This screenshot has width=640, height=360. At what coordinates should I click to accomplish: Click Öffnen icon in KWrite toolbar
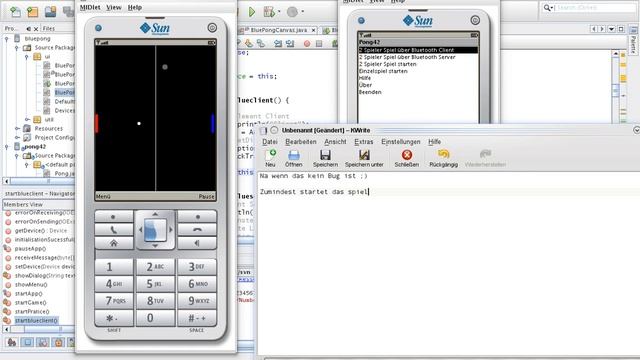click(x=293, y=158)
